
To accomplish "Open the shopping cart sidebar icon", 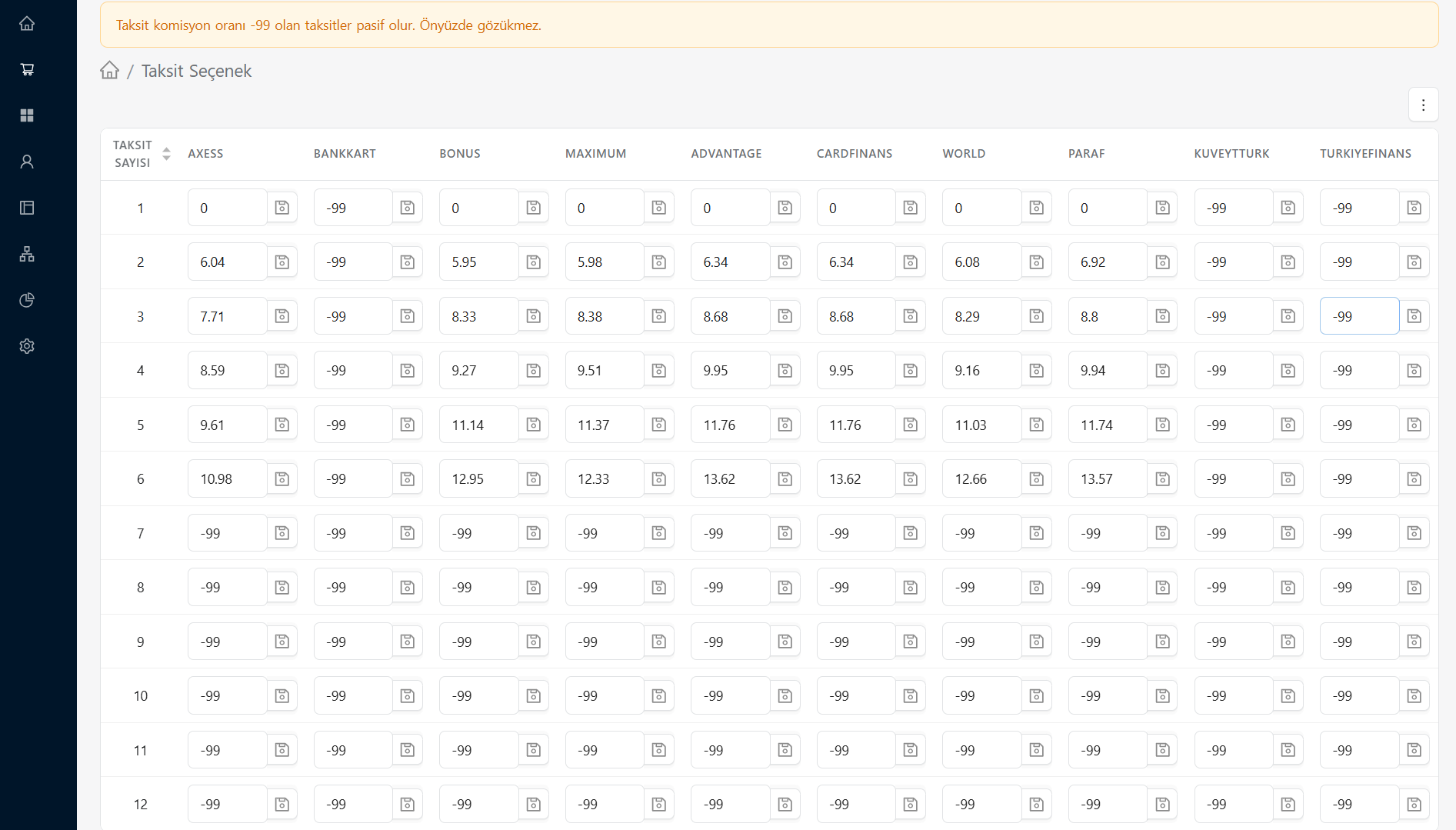I will [x=27, y=69].
